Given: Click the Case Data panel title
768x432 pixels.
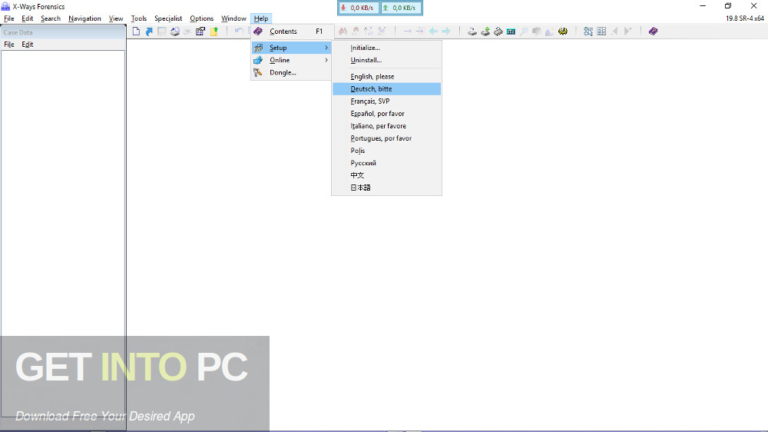Looking at the screenshot, I should (x=18, y=32).
